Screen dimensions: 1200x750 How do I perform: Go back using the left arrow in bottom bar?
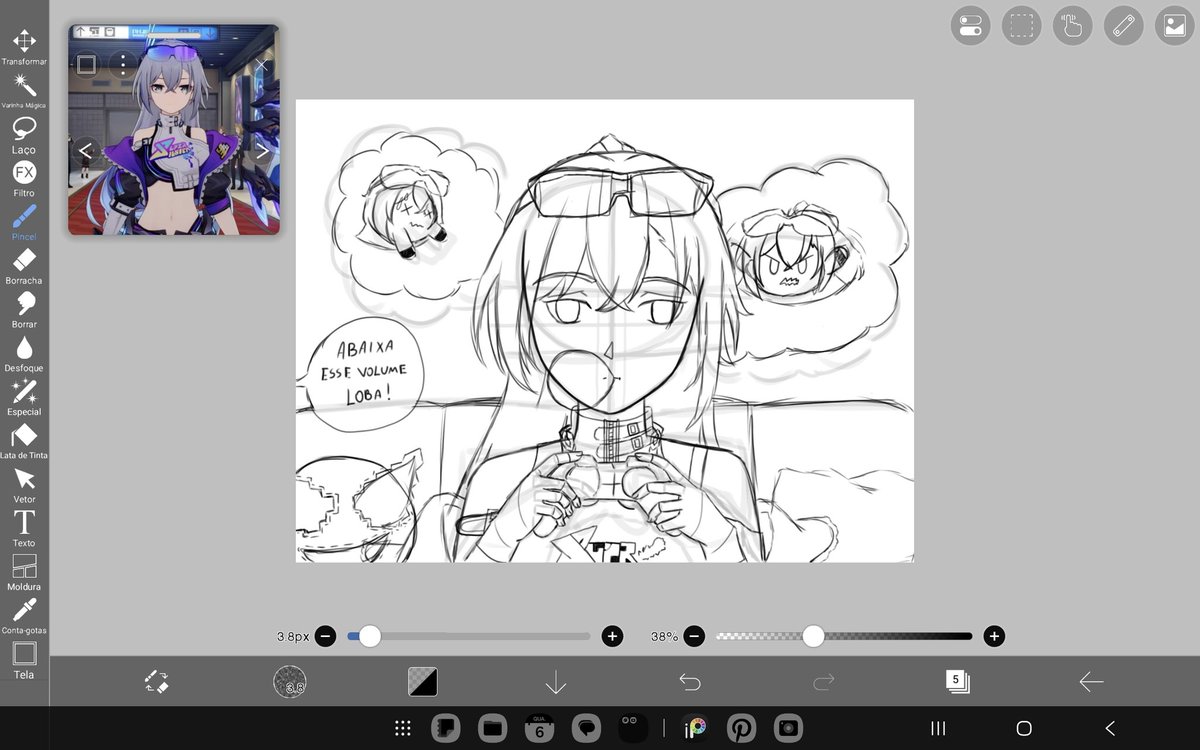(1091, 682)
